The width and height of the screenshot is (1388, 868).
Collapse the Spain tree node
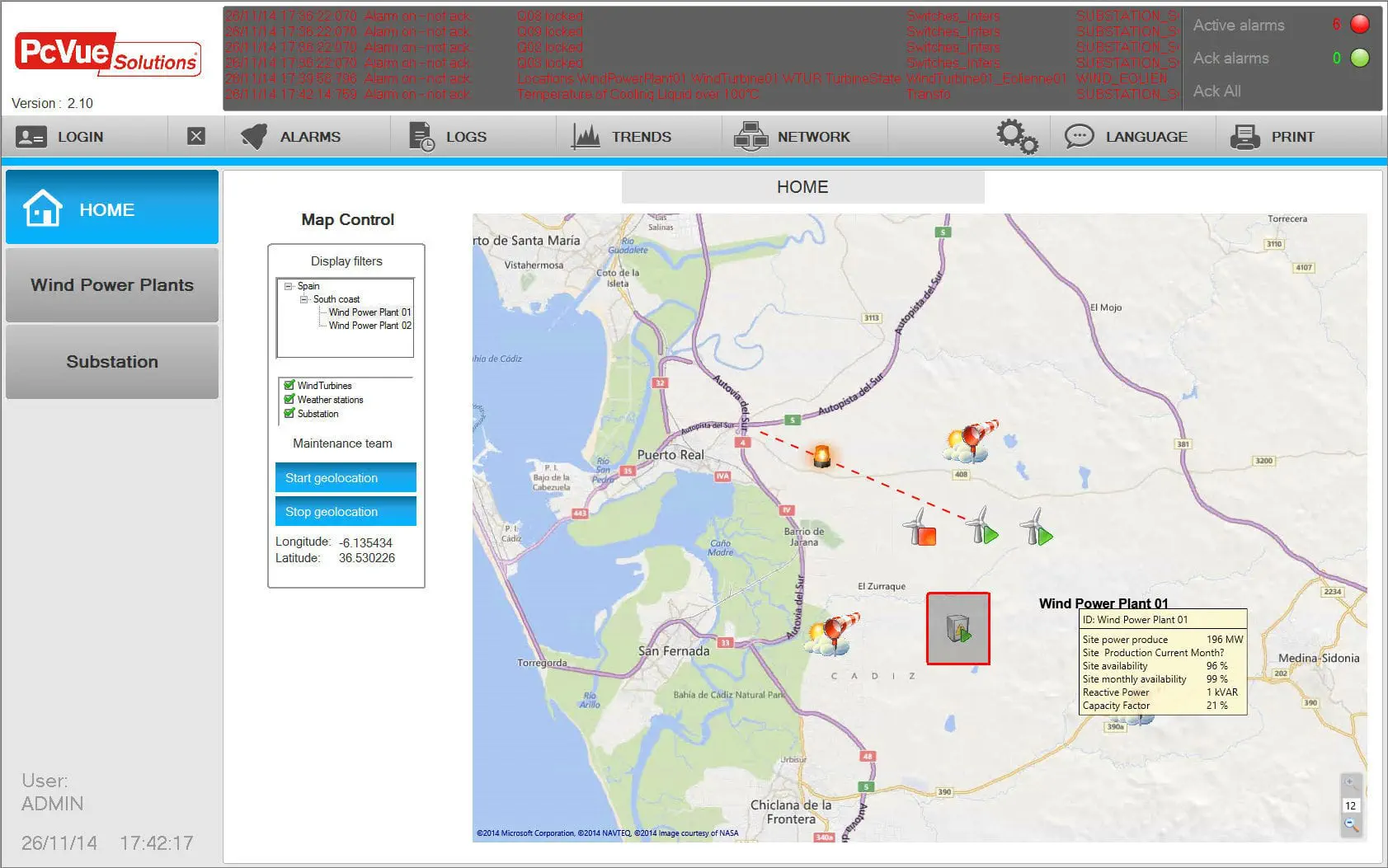[288, 286]
